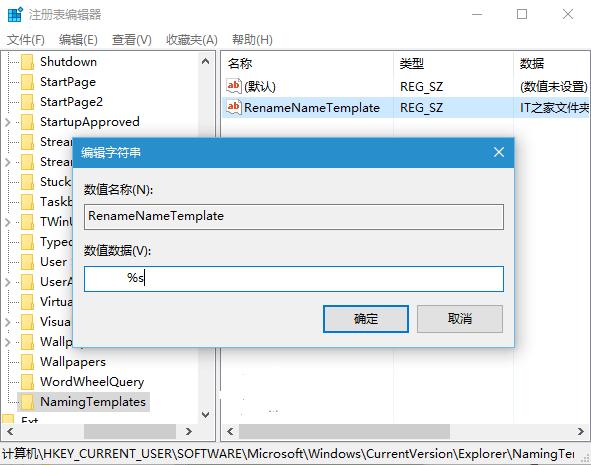
Task: Select the User folder icon
Action: (x=28, y=262)
